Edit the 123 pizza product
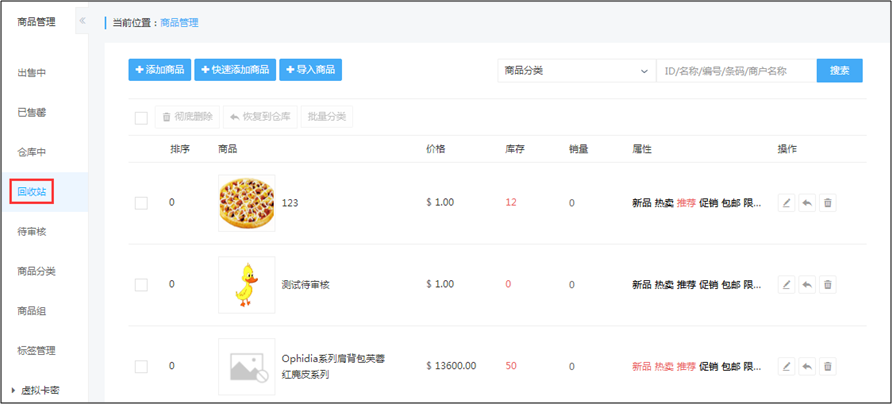Image resolution: width=892 pixels, height=404 pixels. point(786,203)
